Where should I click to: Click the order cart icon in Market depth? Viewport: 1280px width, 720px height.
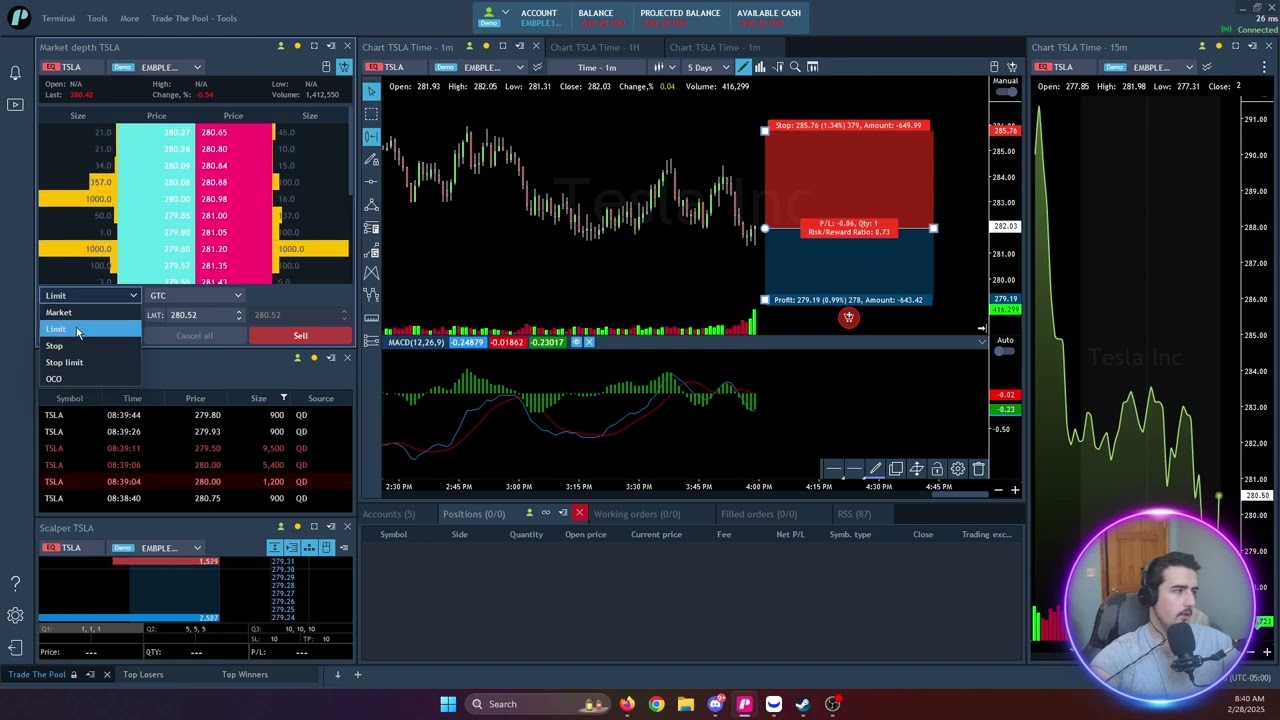point(344,67)
